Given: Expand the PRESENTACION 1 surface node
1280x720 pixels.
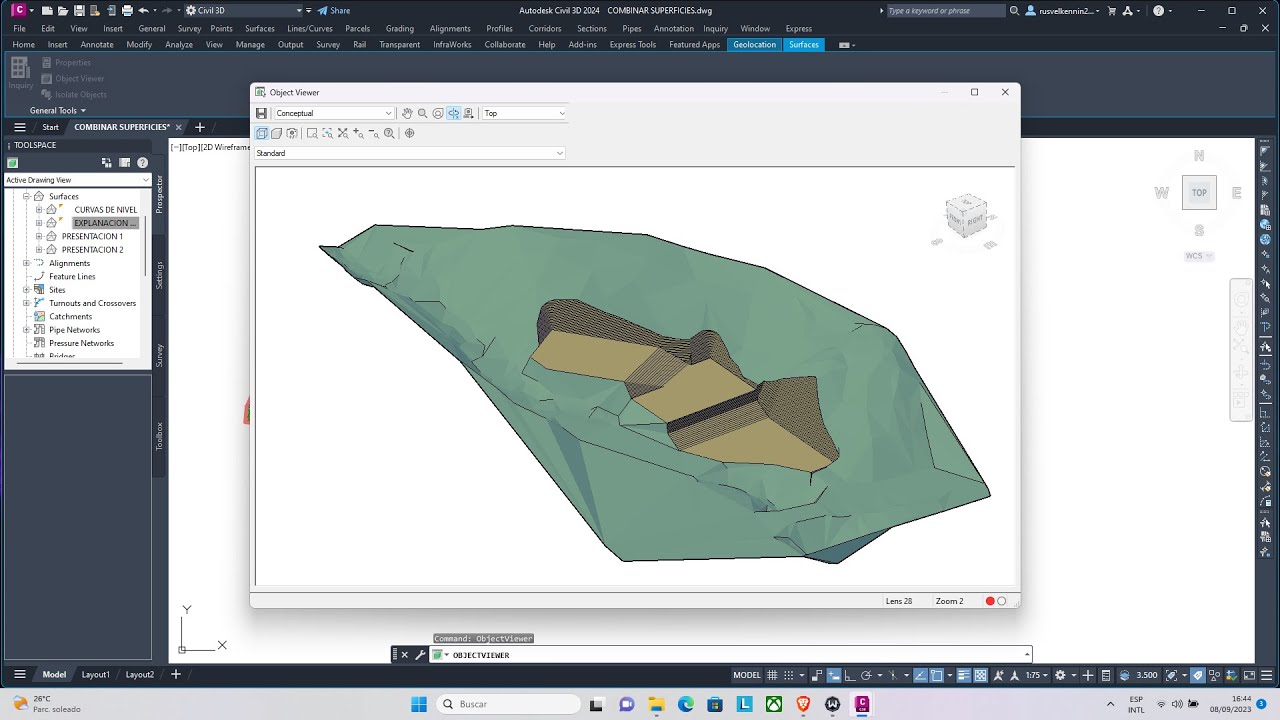Looking at the screenshot, I should pyautogui.click(x=39, y=236).
